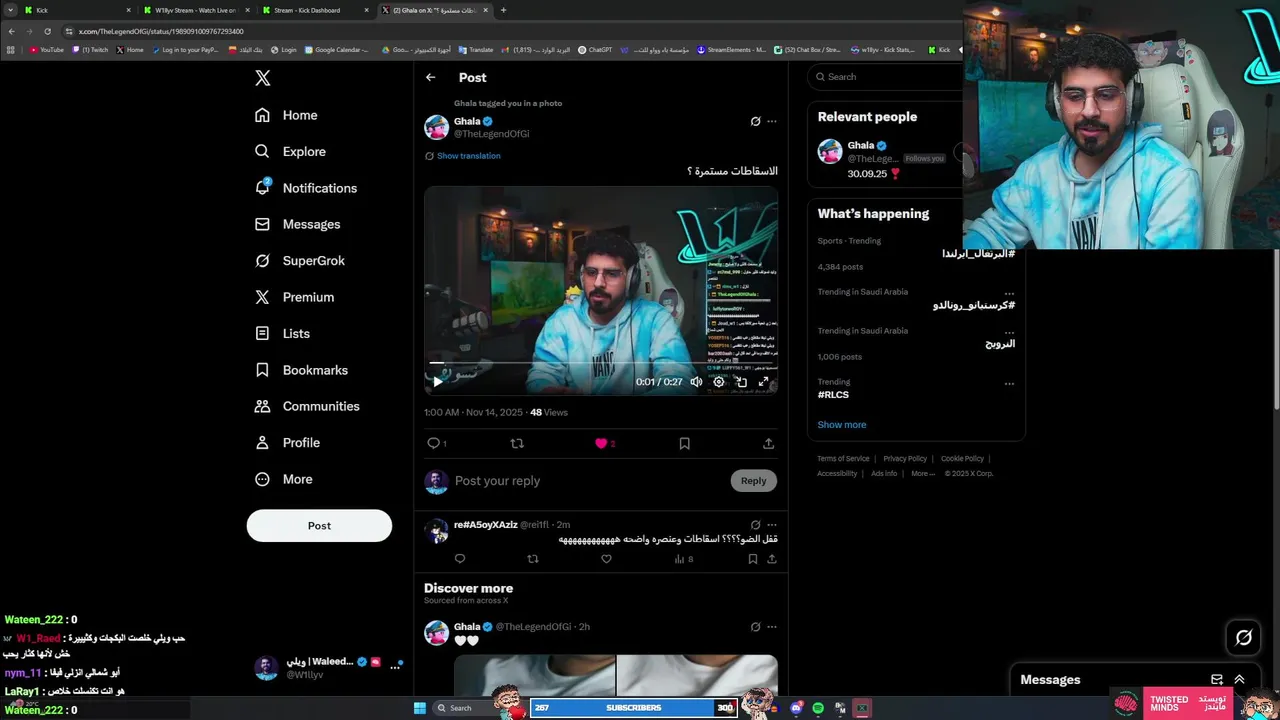Open the Terms of Service link

tap(843, 459)
